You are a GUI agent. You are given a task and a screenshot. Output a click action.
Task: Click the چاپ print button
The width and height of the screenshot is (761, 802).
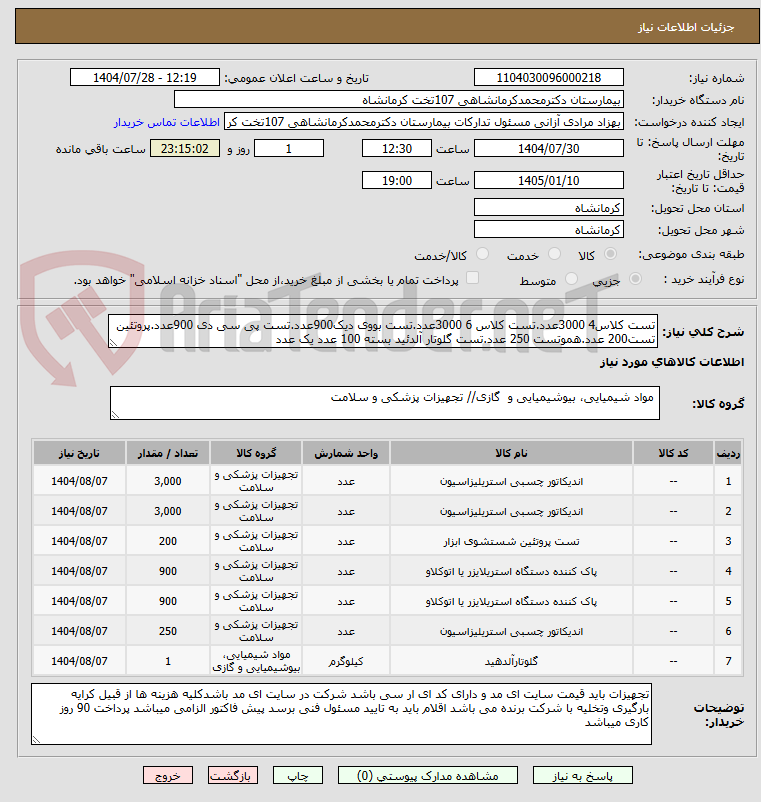298,775
